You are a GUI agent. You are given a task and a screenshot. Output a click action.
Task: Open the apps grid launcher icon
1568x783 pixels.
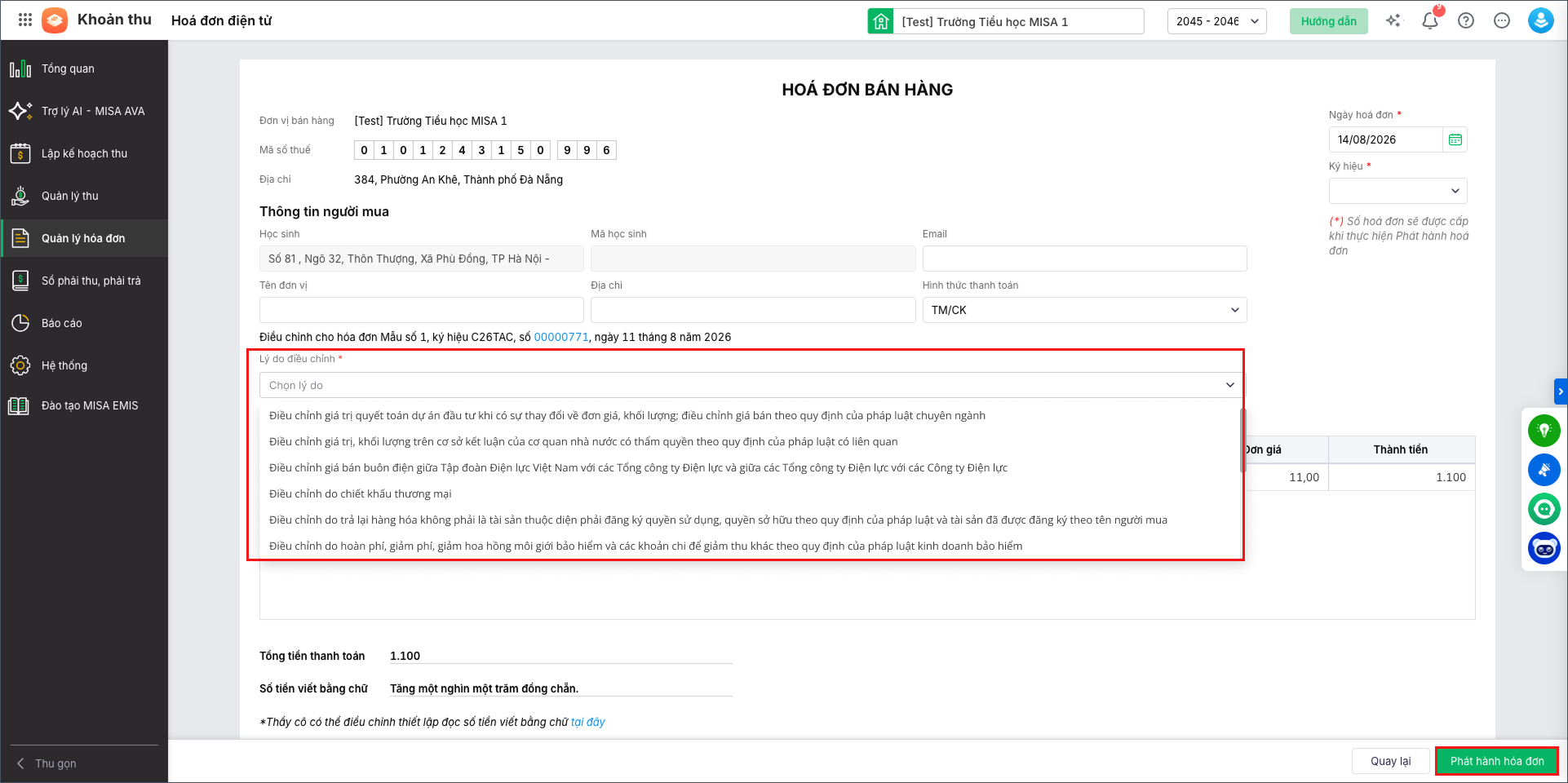point(25,20)
